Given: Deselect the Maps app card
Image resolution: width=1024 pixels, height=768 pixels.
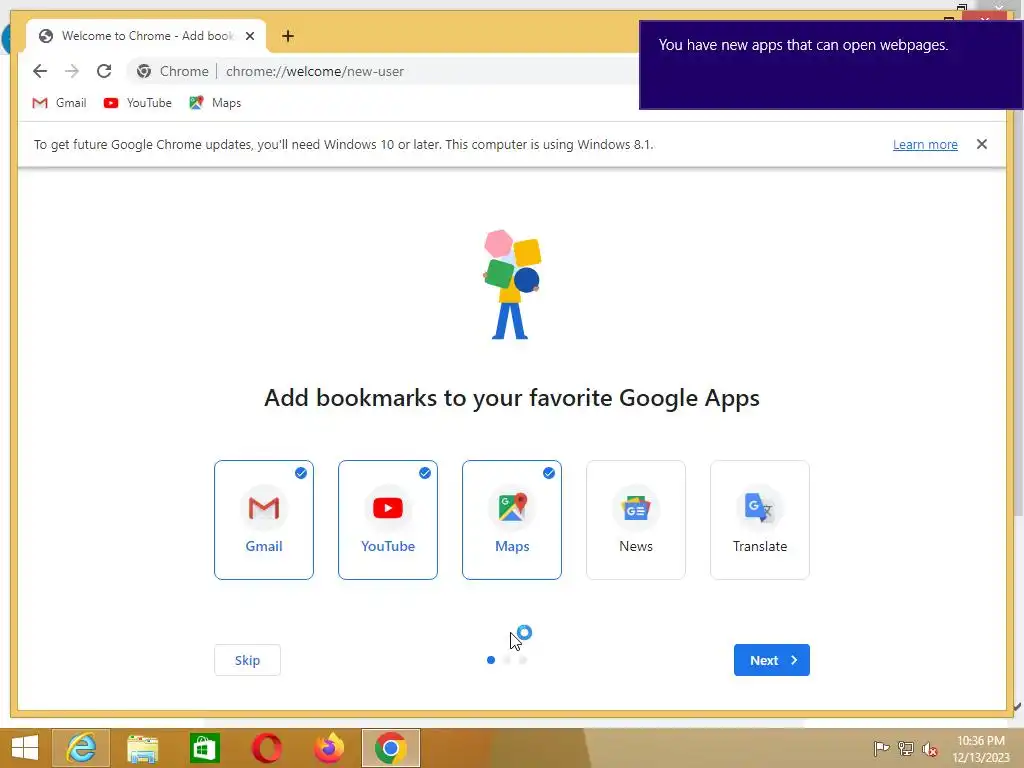Looking at the screenshot, I should coord(512,520).
